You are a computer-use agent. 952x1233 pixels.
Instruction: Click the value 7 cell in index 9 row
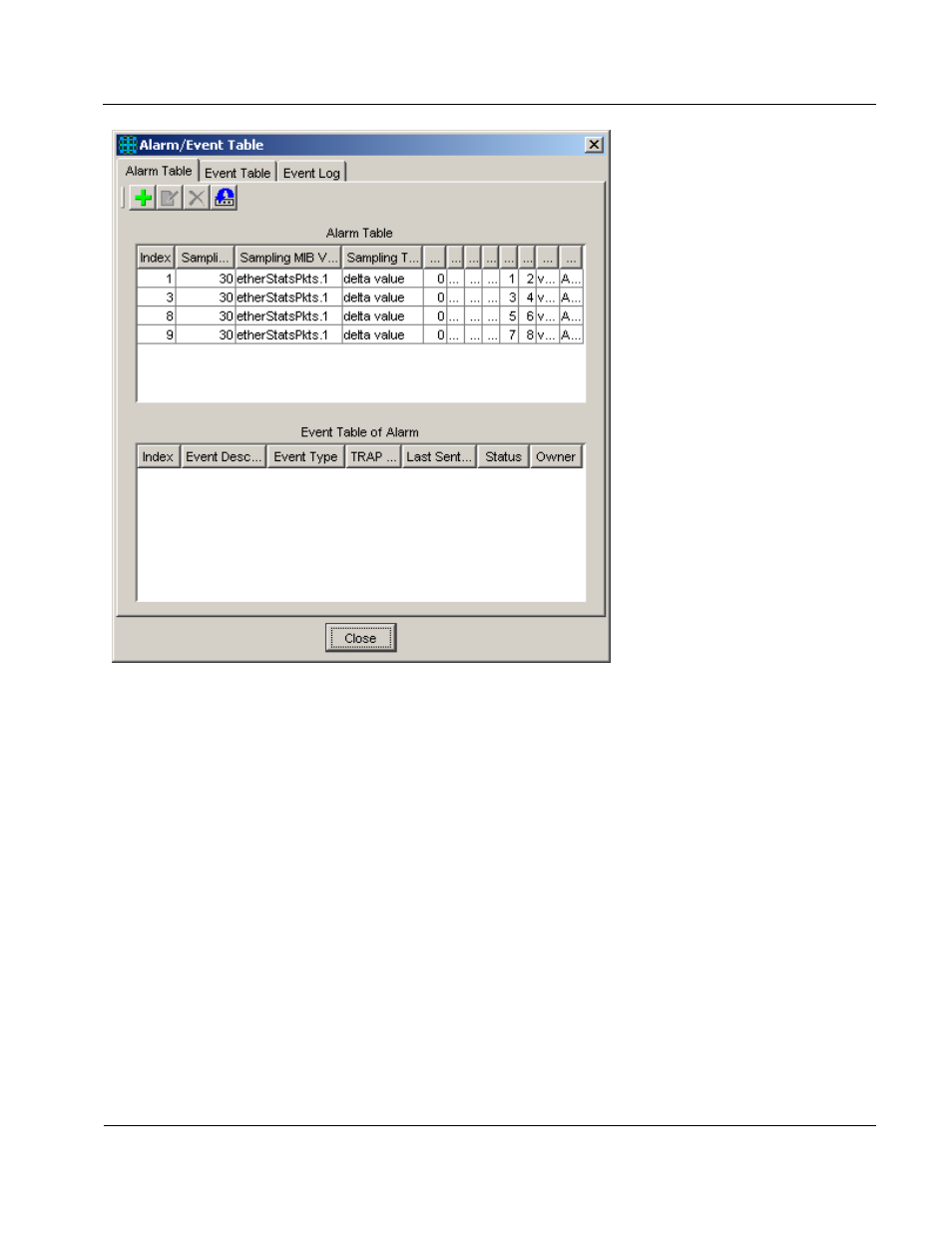click(509, 335)
